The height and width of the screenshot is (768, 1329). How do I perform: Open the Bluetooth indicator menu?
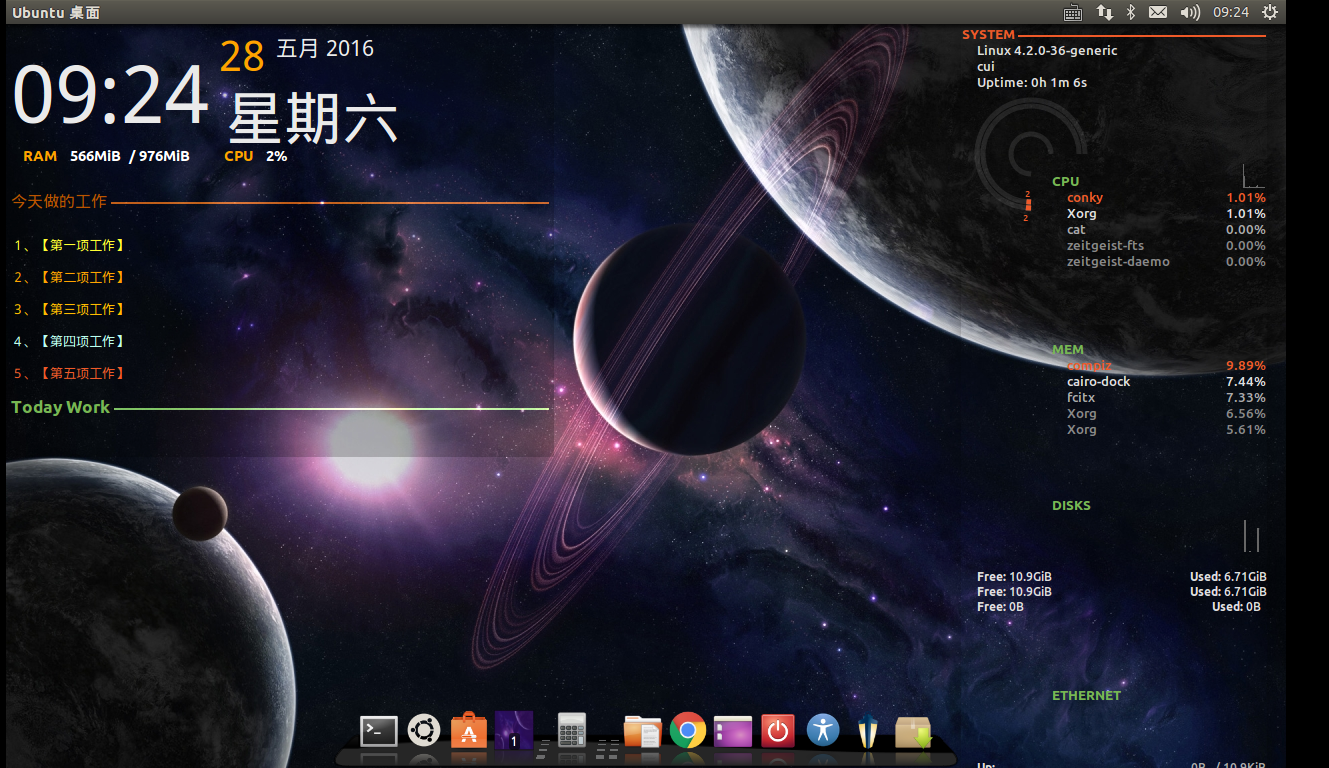point(1132,12)
